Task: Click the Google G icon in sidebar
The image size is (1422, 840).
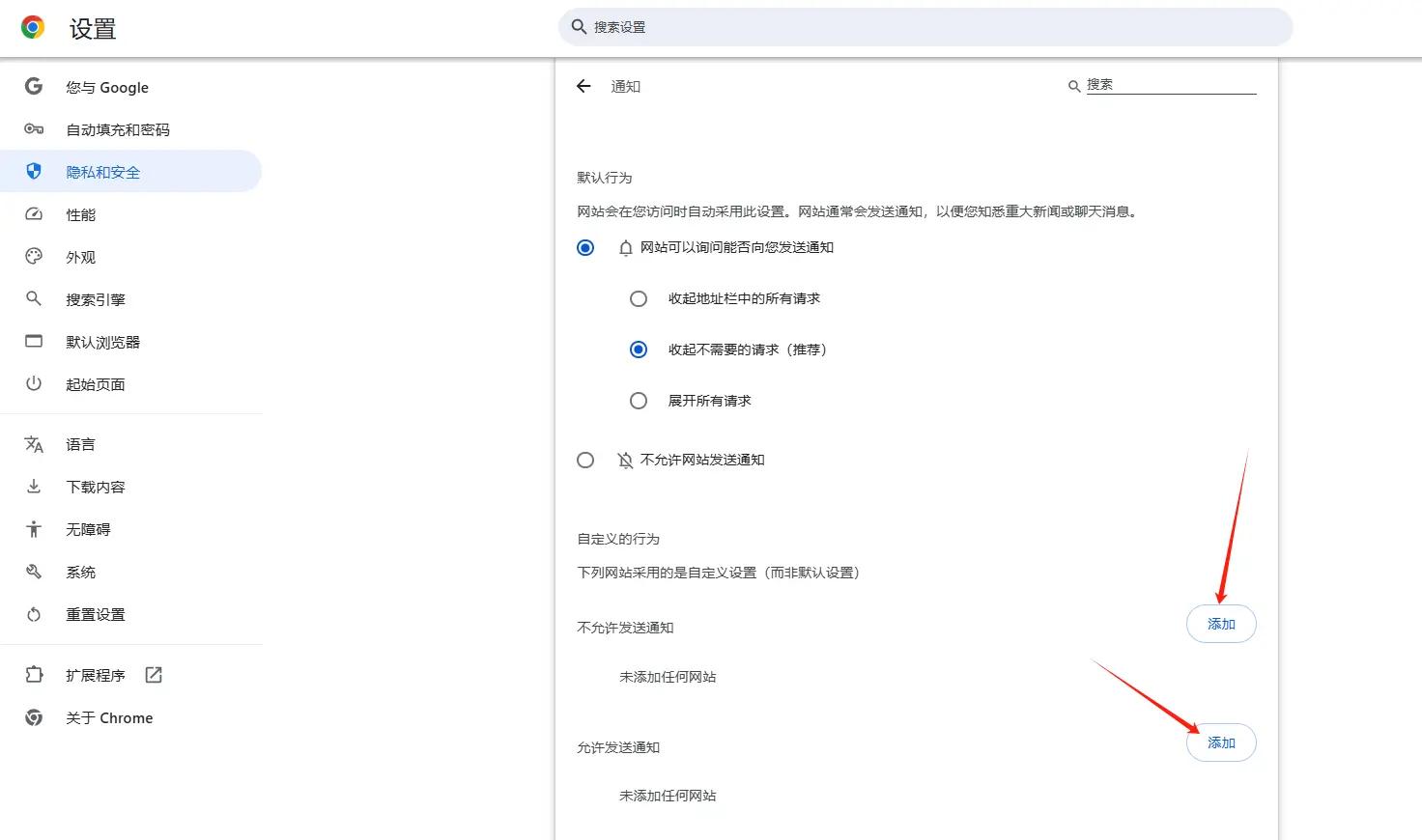Action: coord(34,87)
